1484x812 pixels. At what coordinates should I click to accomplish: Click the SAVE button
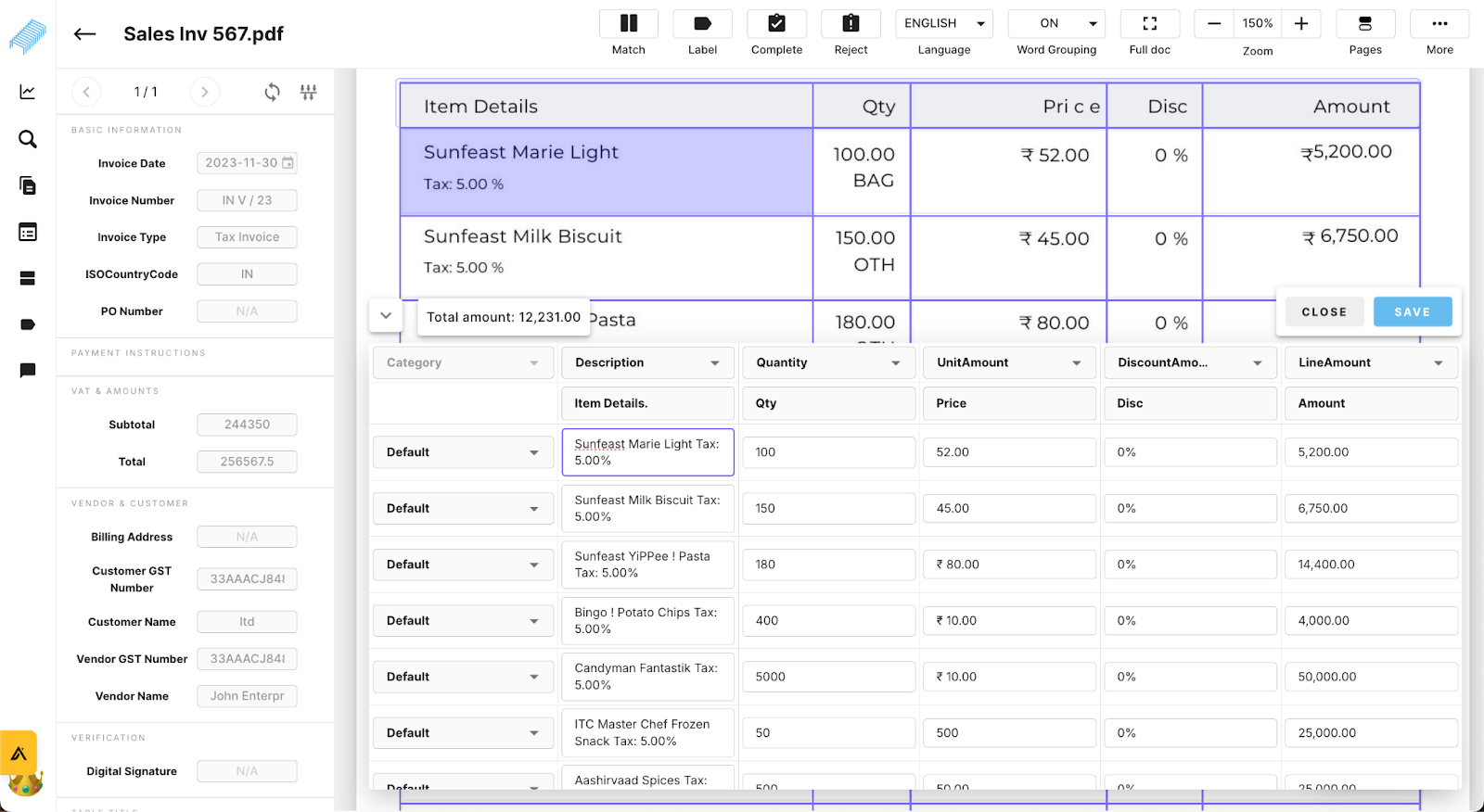click(1413, 312)
